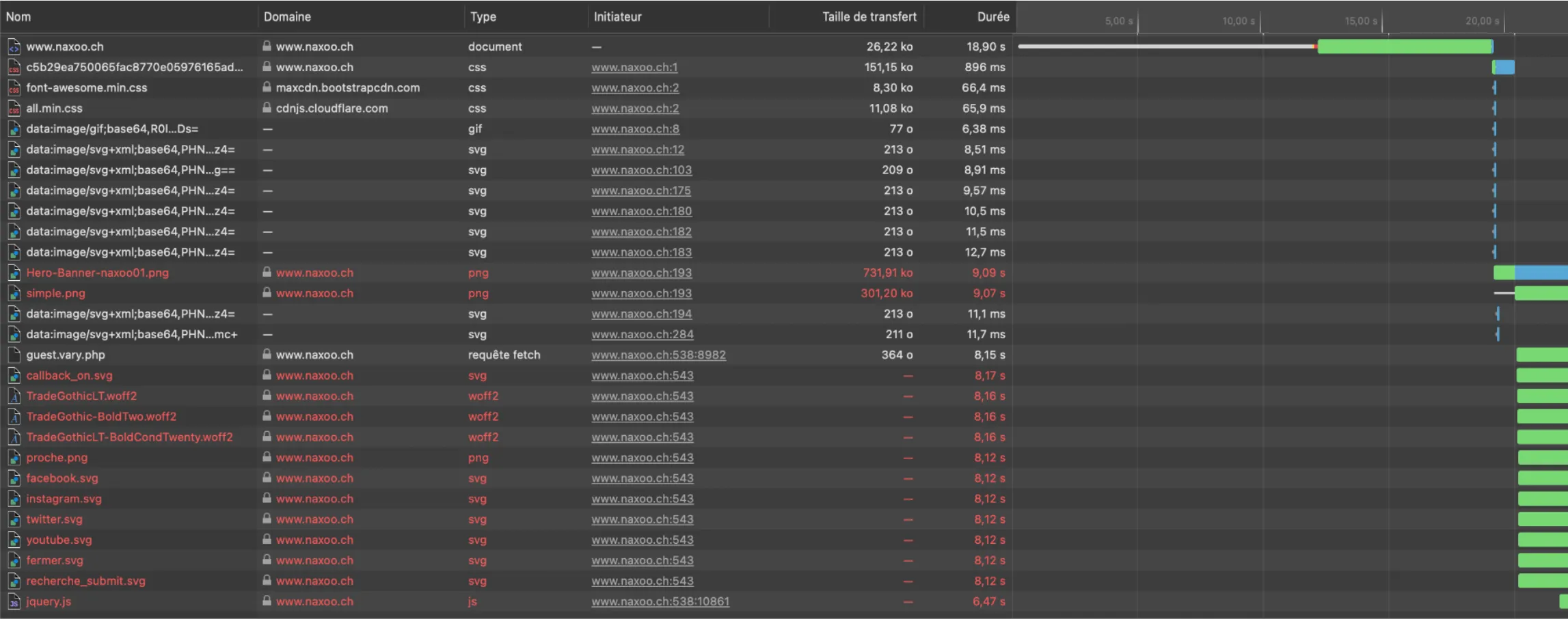Viewport: 1568px width, 619px height.
Task: Click the 151,15 ko transfer size
Action: pyautogui.click(x=888, y=68)
